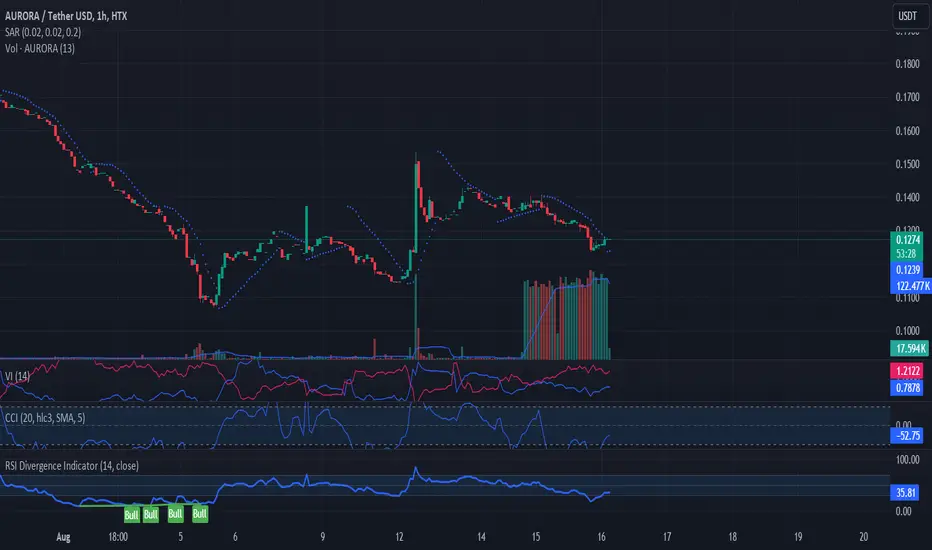This screenshot has height=550, width=932.
Task: Click the date 17 on time axis
Action: pyautogui.click(x=667, y=537)
